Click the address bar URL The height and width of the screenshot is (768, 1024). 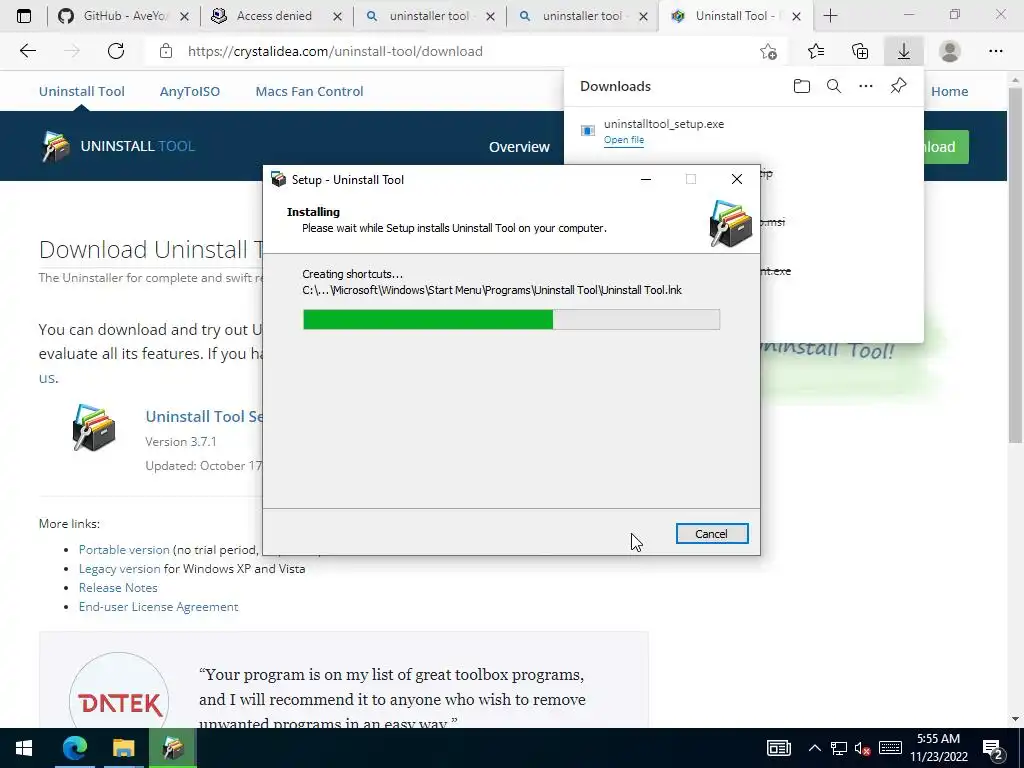(x=335, y=51)
